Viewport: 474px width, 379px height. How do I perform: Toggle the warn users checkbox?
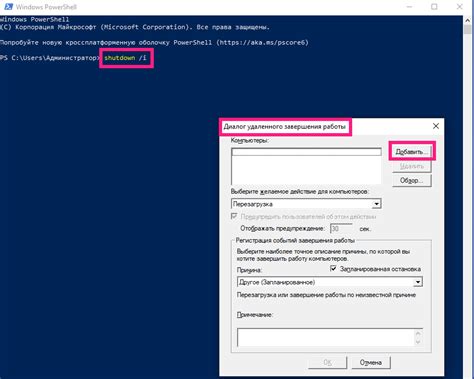point(234,216)
